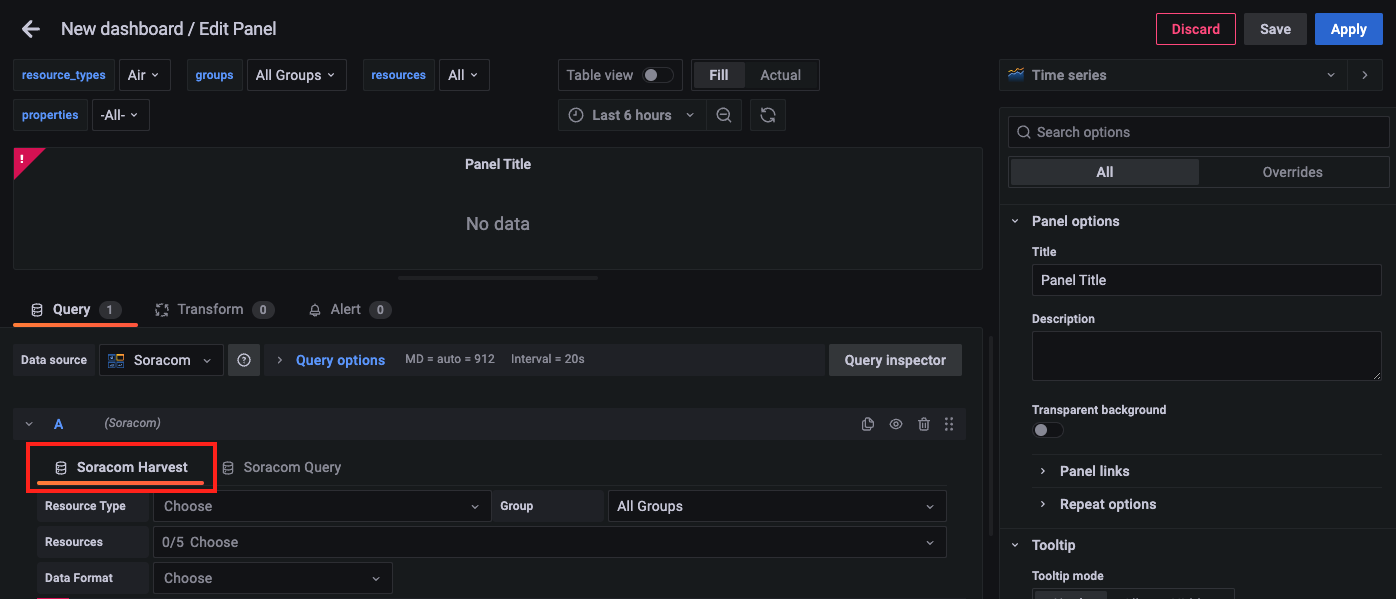This screenshot has height=599, width=1396.
Task: Click the Apply button
Action: [1348, 29]
